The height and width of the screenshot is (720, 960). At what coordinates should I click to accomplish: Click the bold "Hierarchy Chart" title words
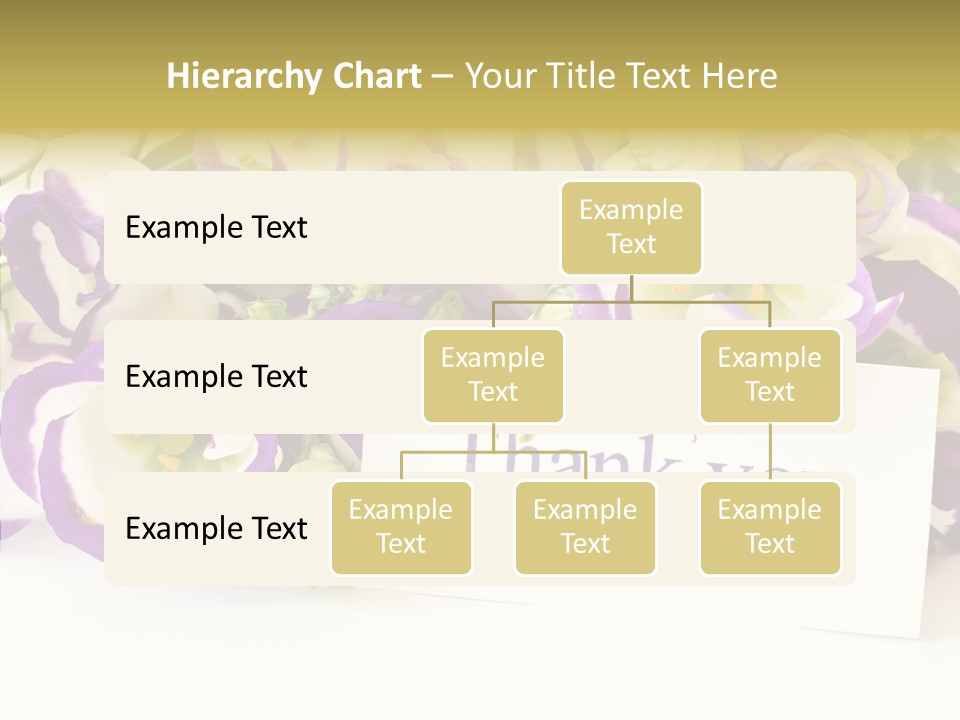pyautogui.click(x=294, y=76)
